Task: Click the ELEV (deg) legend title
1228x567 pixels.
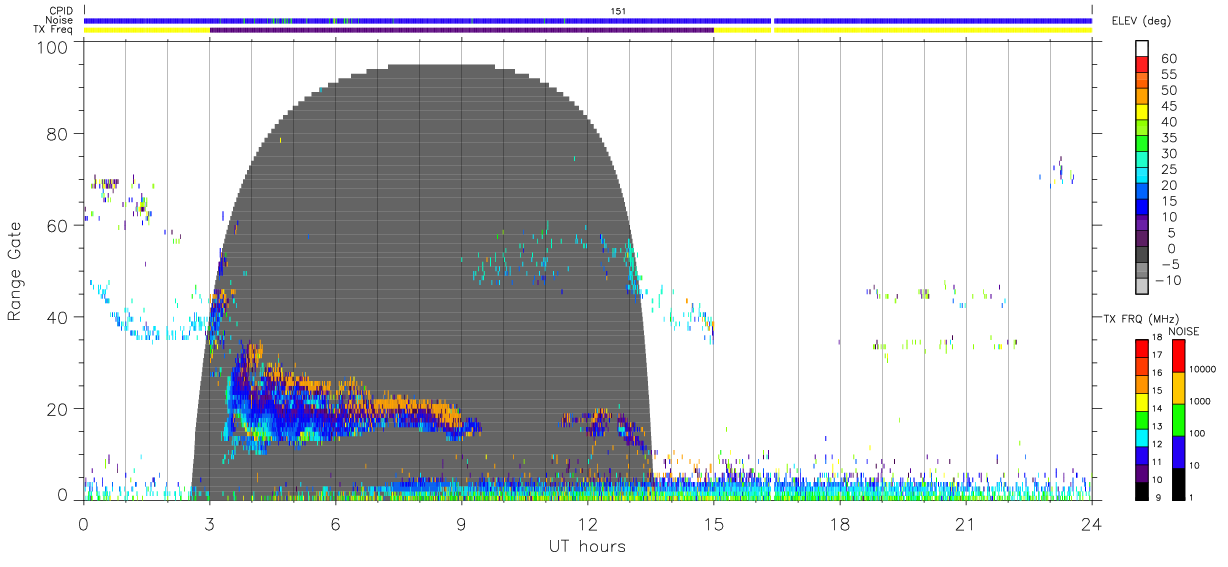Action: click(1143, 22)
